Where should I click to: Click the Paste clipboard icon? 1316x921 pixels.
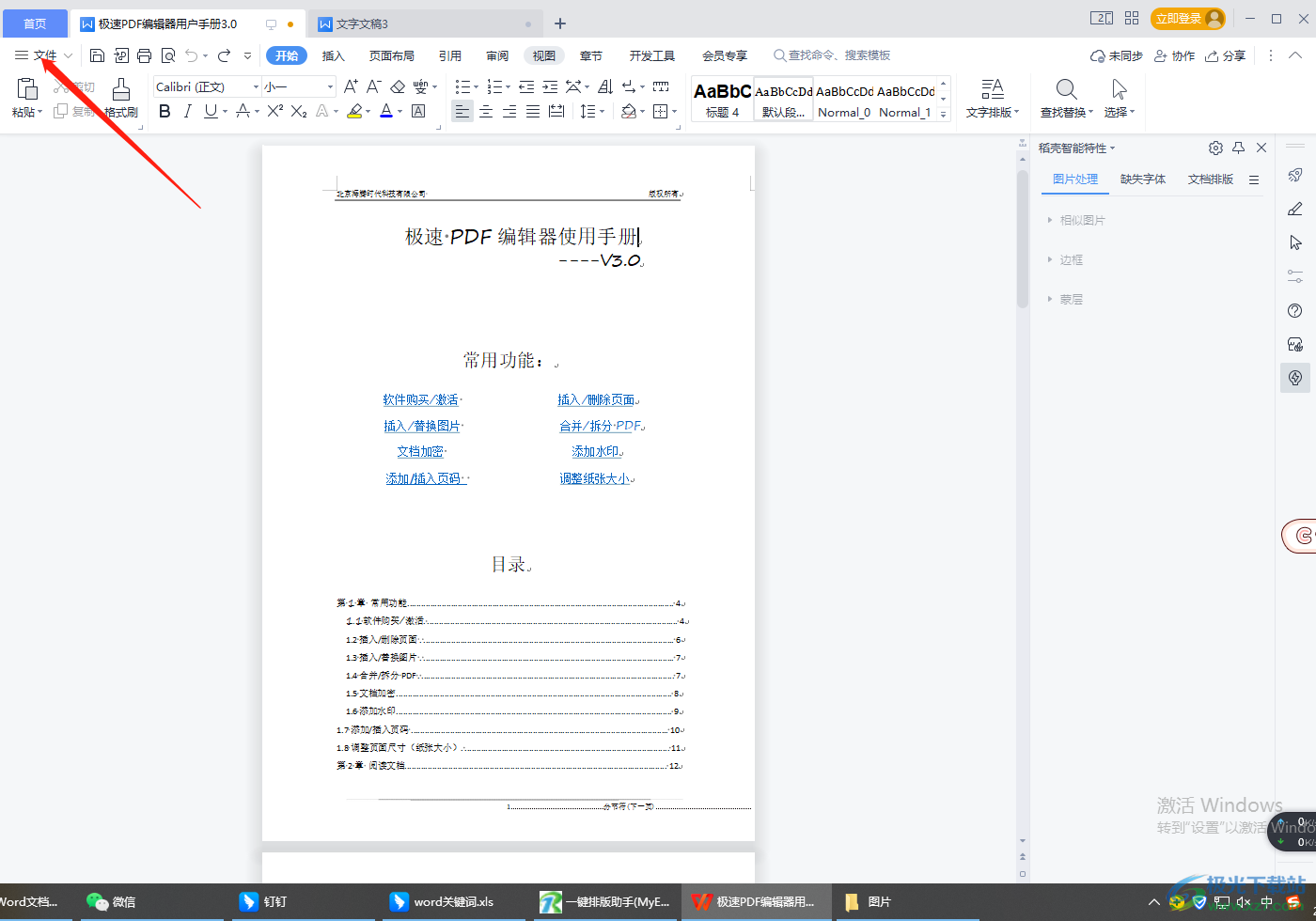27,89
